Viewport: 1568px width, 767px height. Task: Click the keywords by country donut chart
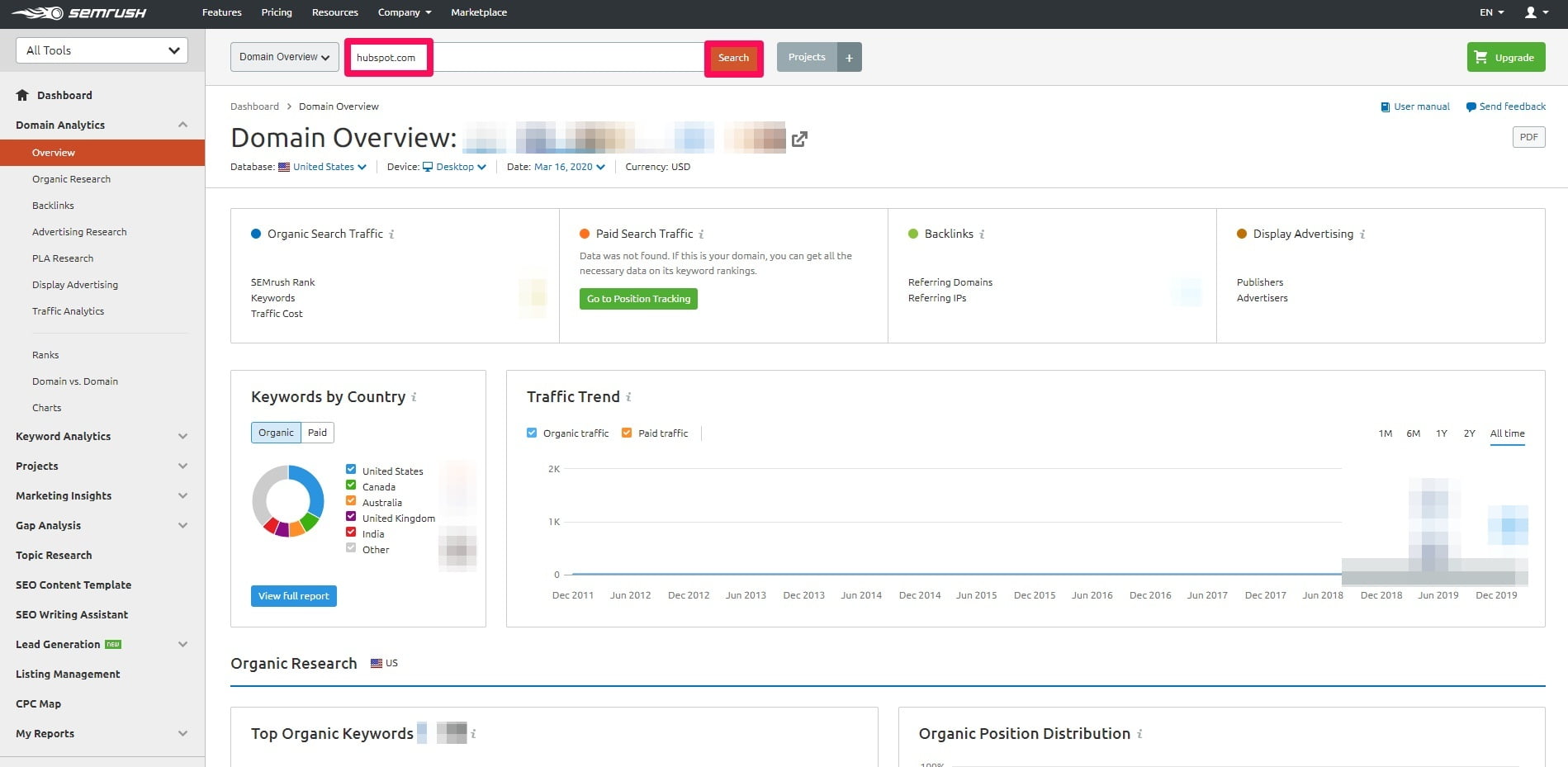pos(288,501)
